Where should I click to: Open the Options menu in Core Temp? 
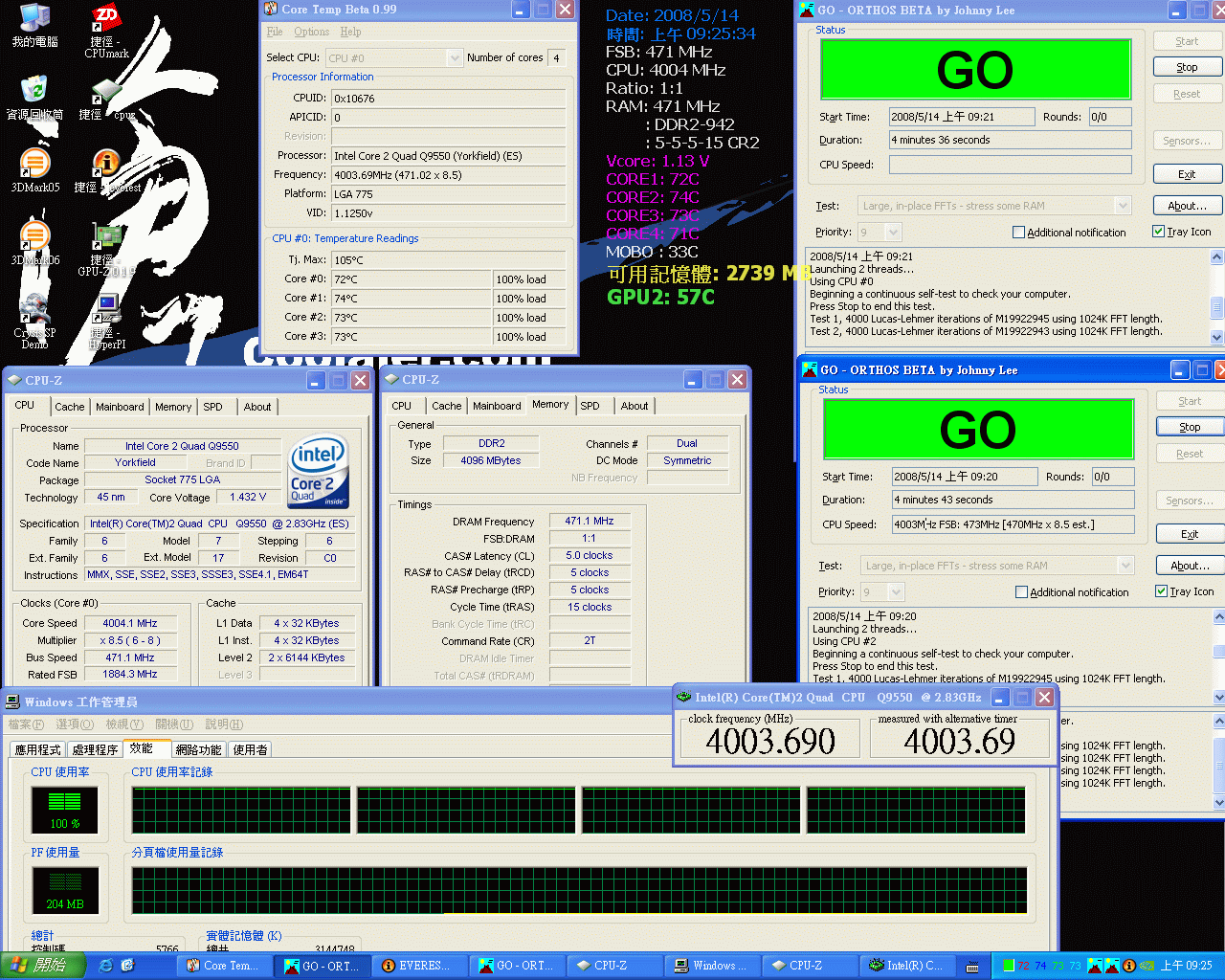pos(312,32)
